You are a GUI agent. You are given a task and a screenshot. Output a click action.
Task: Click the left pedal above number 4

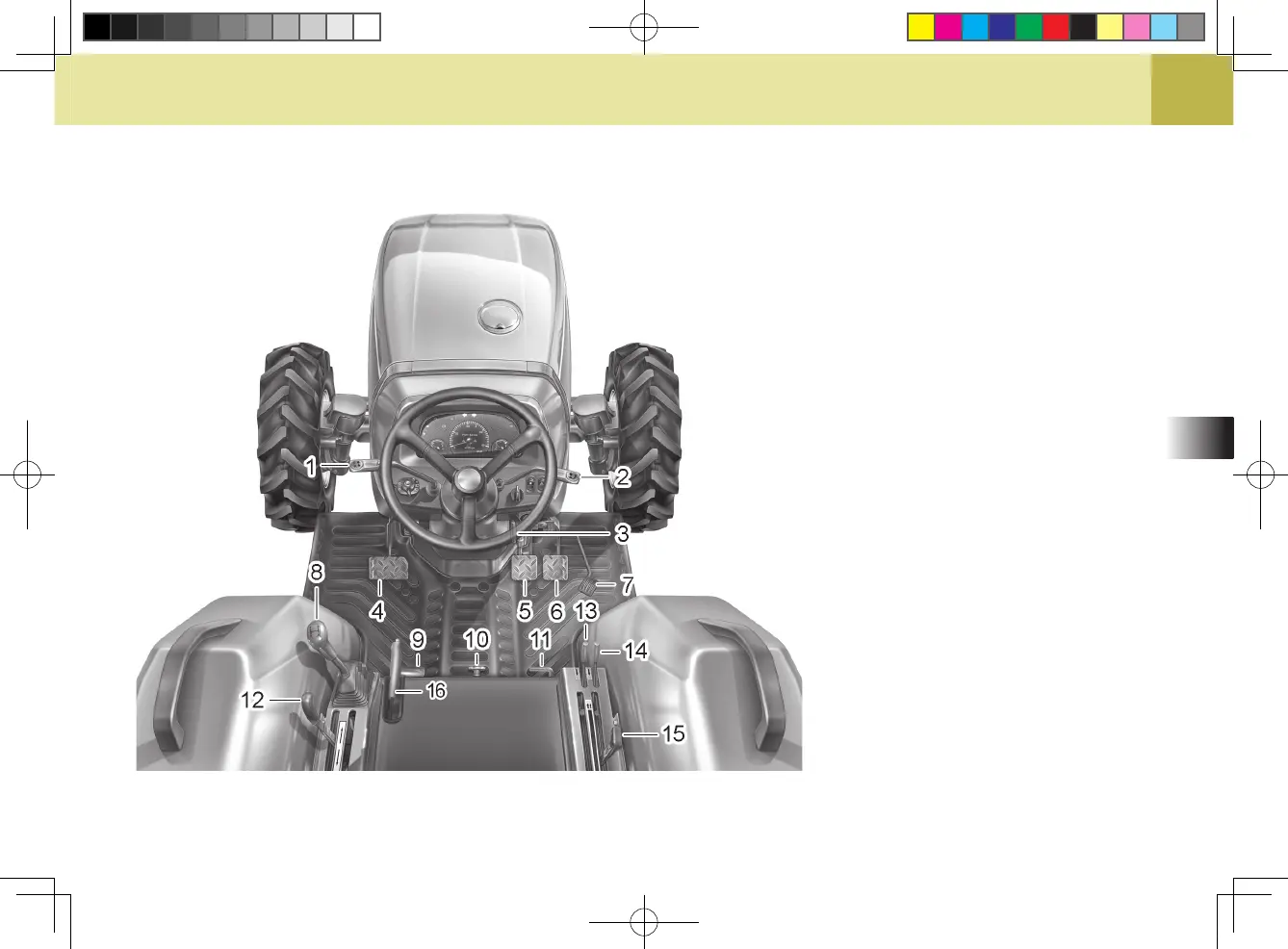[x=387, y=568]
